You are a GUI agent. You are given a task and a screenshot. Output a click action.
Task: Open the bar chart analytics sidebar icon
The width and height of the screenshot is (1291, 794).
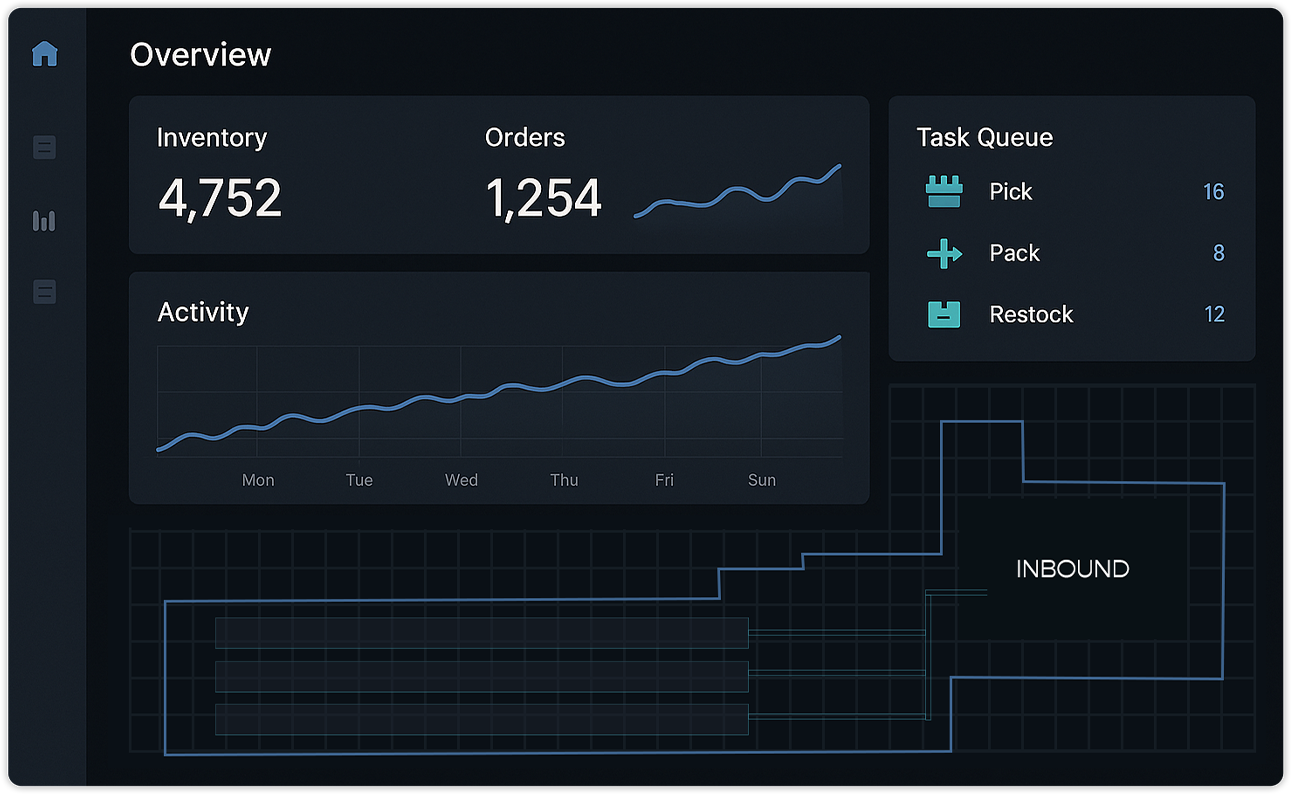point(45,221)
